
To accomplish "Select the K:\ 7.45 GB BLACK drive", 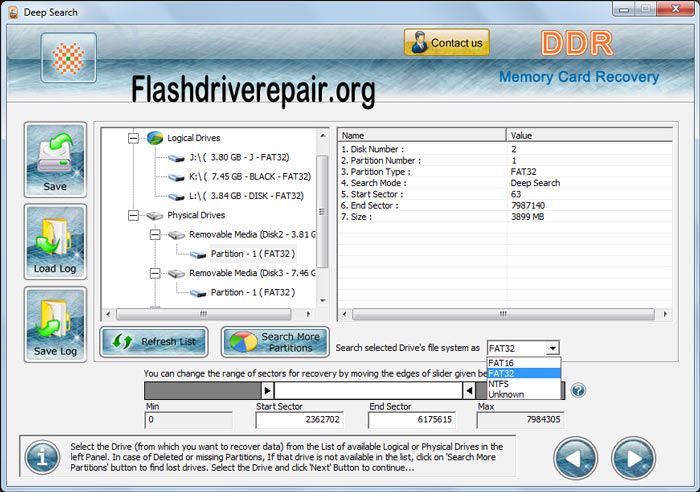I will pos(250,176).
